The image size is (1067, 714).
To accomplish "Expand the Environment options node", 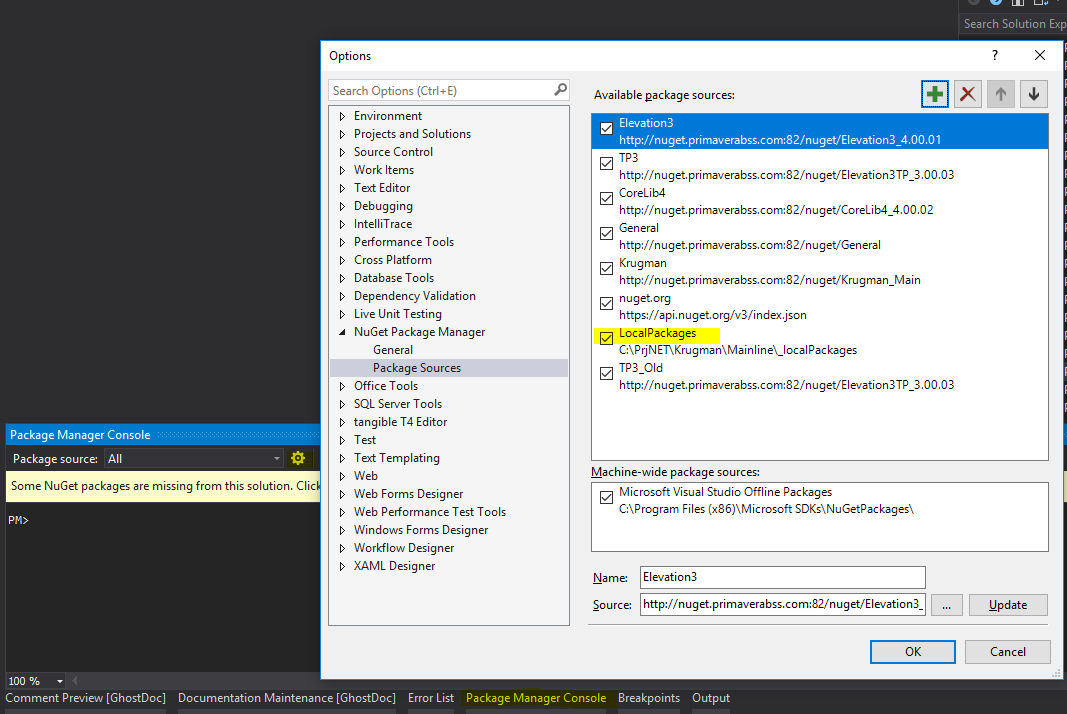I will 342,116.
